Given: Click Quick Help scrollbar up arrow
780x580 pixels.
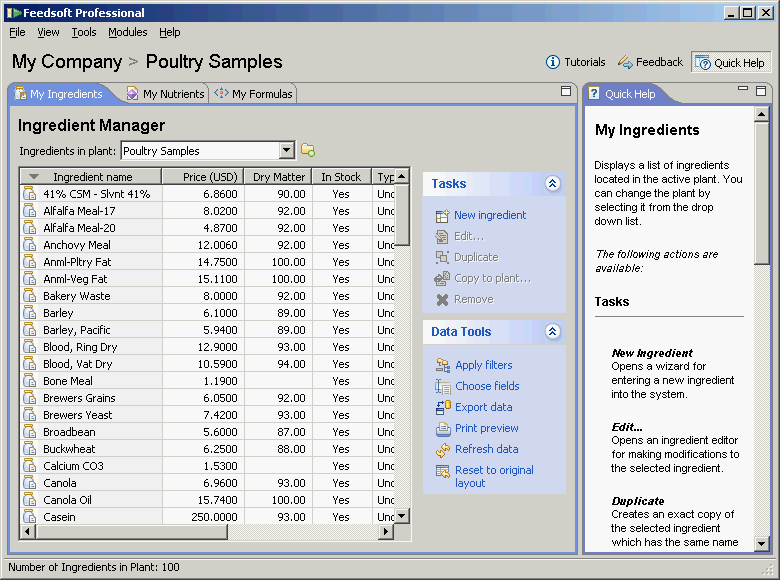Looking at the screenshot, I should (761, 115).
